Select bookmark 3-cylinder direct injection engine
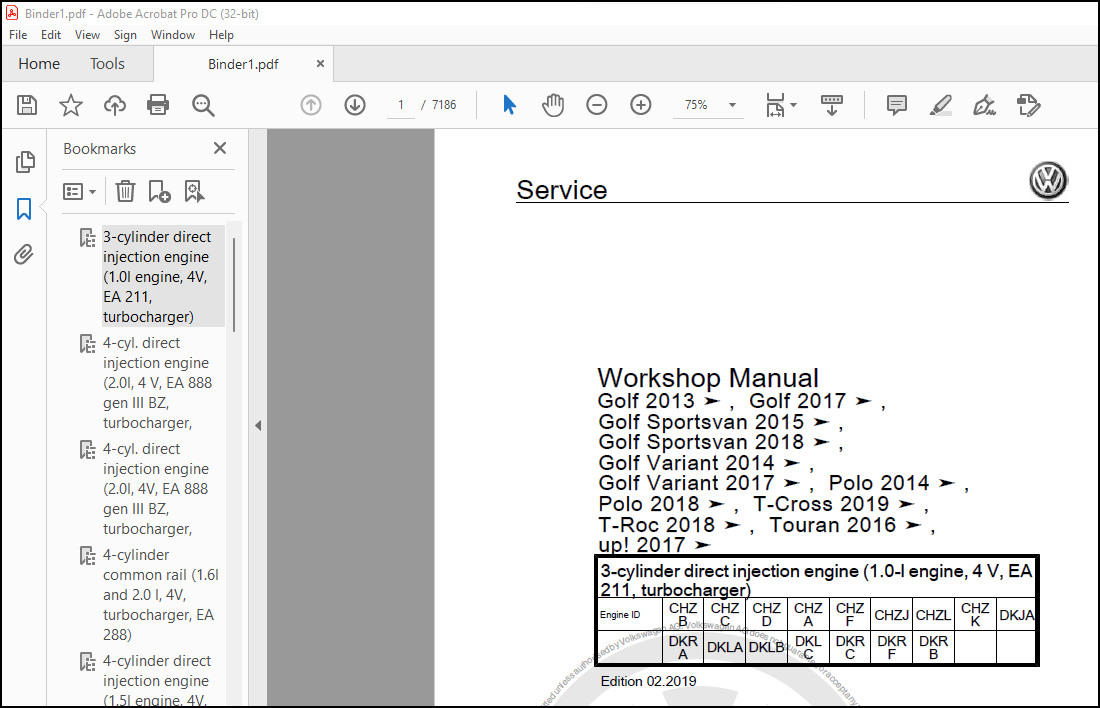This screenshot has width=1100, height=708. 163,276
